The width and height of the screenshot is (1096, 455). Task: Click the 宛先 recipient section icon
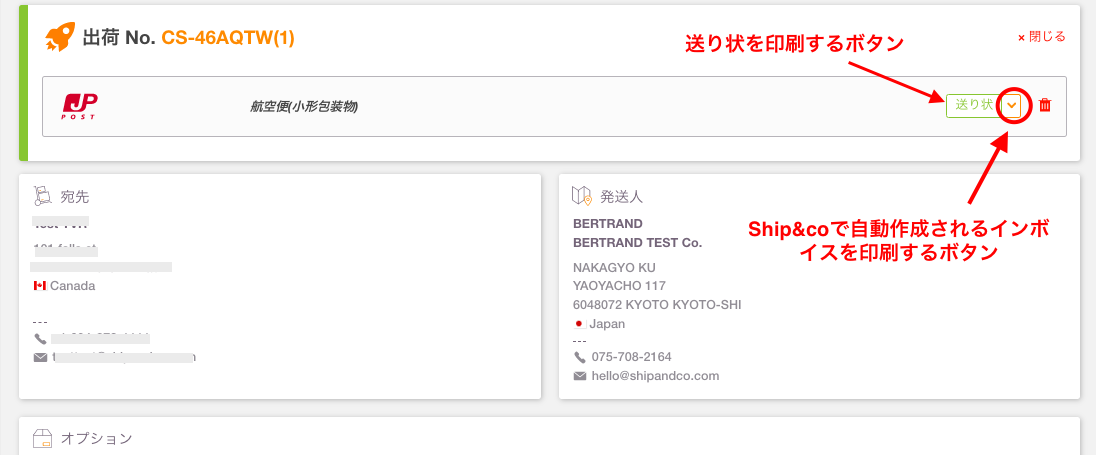click(43, 196)
